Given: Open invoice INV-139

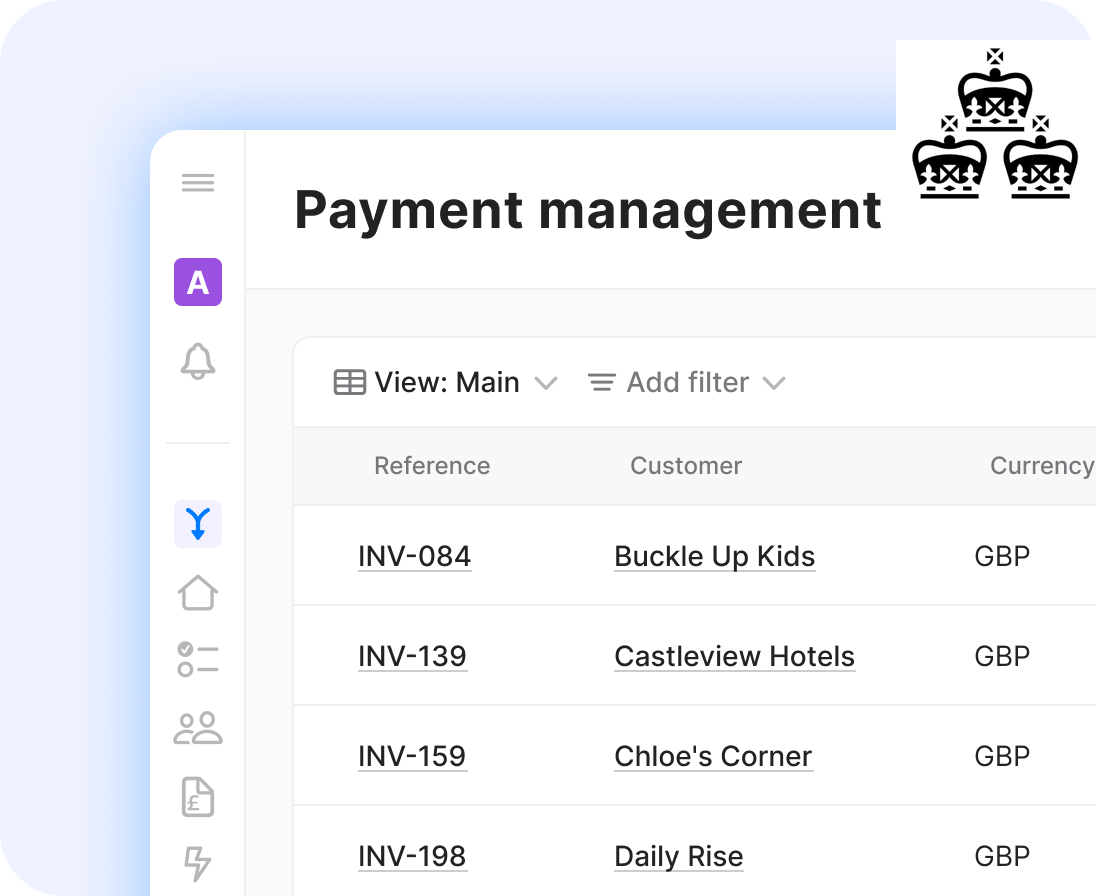Looking at the screenshot, I should [x=412, y=656].
